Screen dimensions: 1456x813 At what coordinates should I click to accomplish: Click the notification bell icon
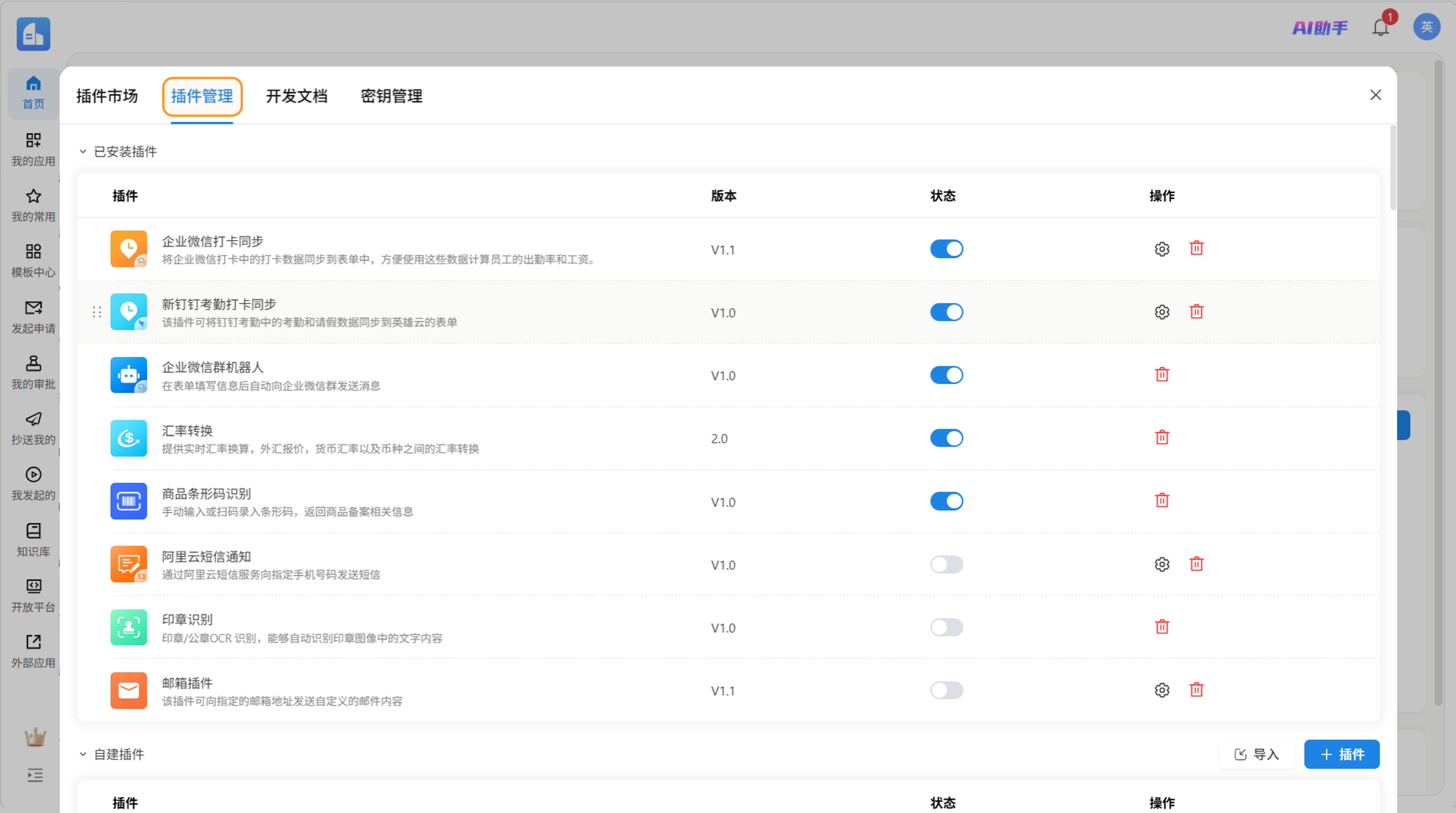[x=1380, y=27]
